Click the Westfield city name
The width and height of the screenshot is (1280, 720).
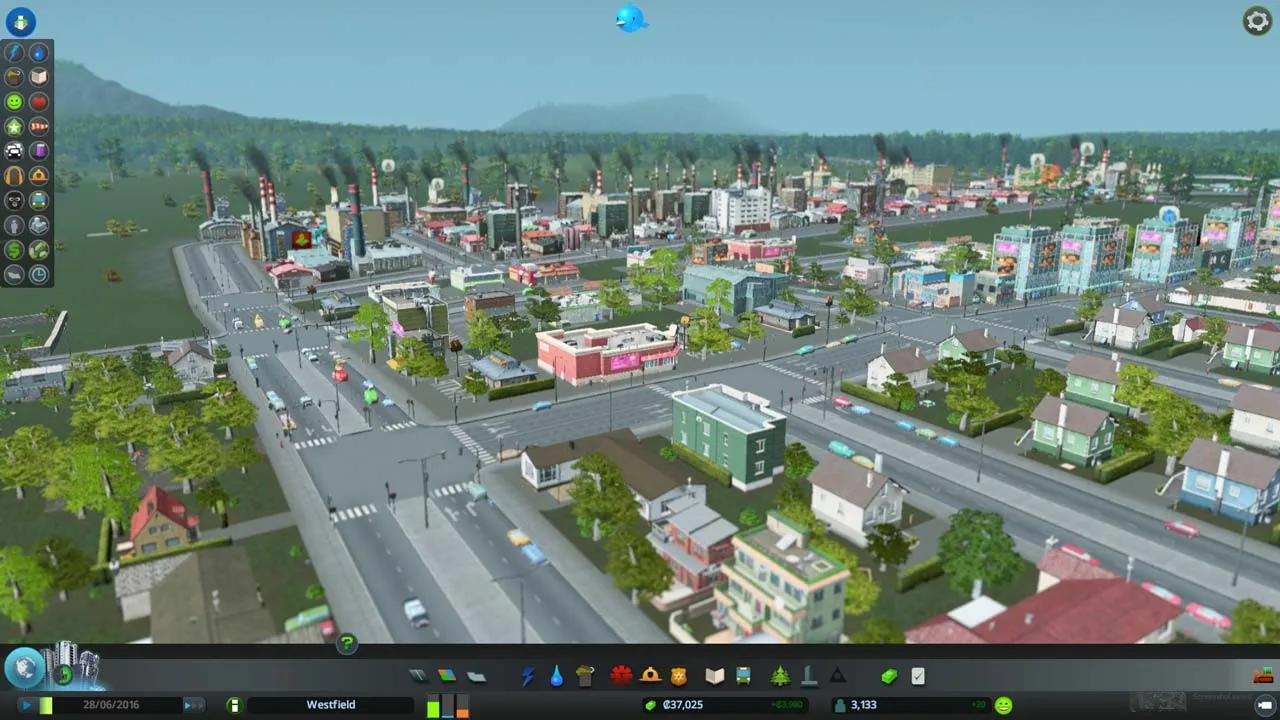[330, 705]
